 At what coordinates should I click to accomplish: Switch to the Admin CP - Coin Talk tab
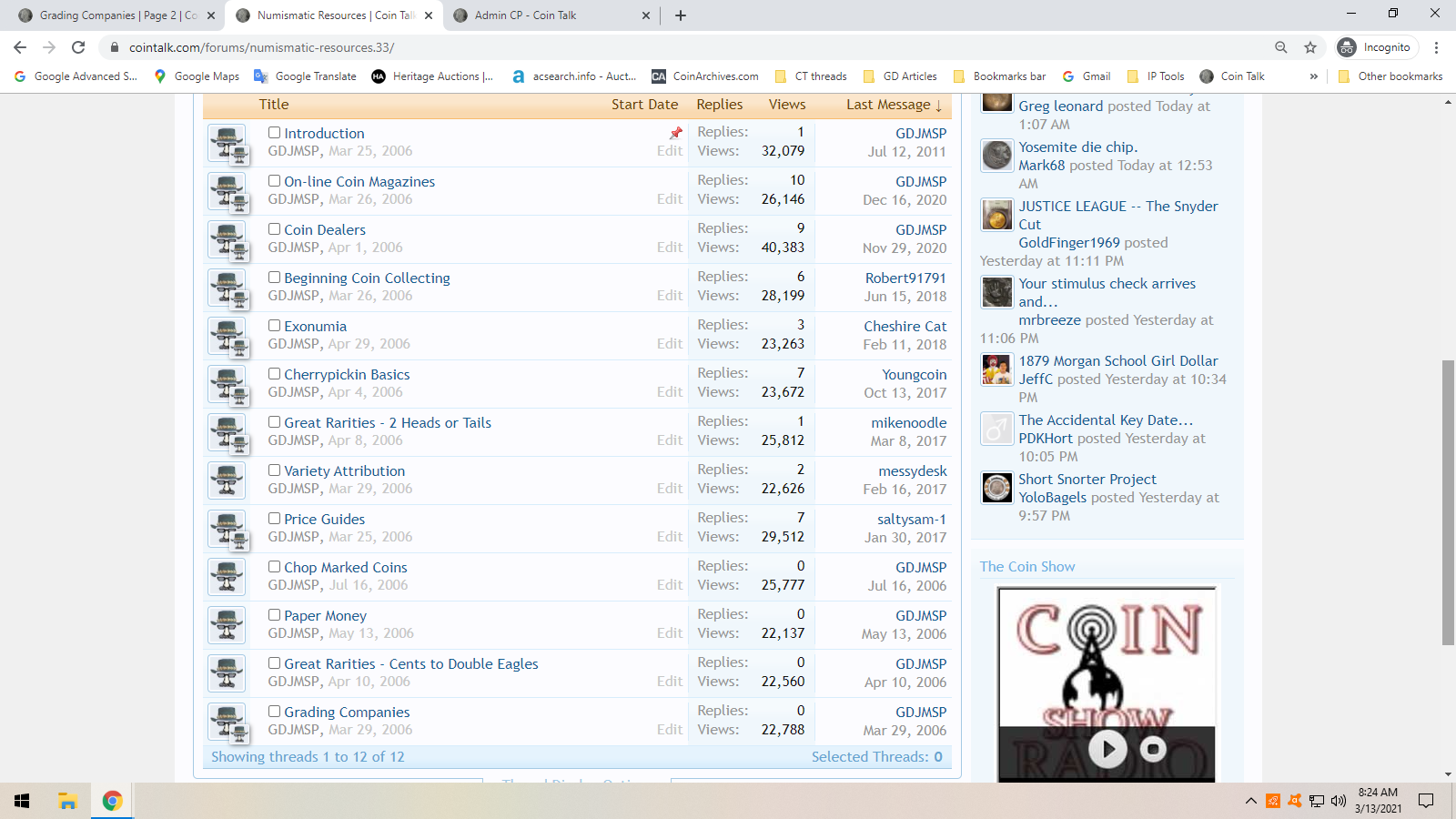(525, 15)
